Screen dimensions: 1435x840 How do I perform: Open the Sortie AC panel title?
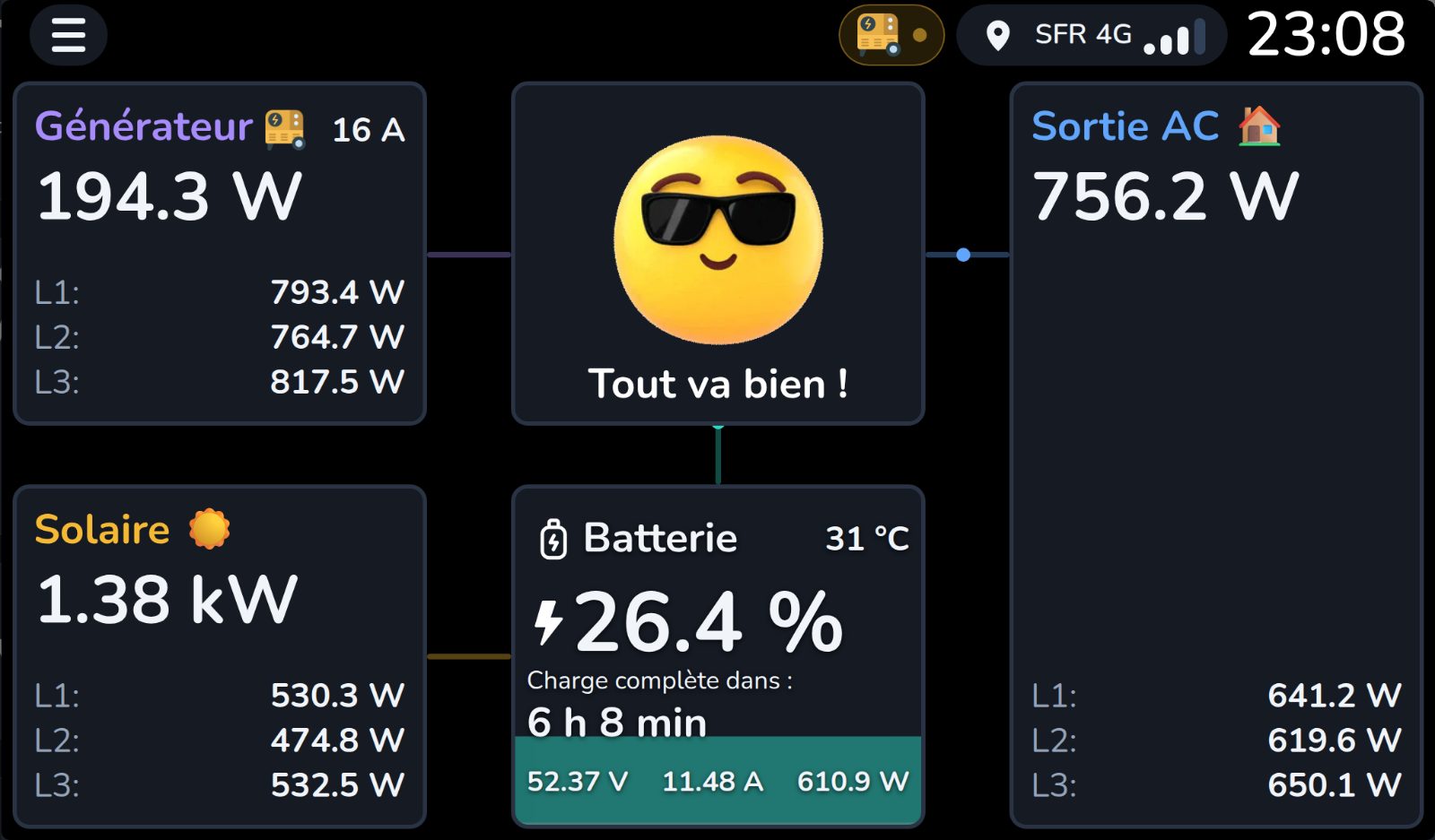click(1126, 126)
